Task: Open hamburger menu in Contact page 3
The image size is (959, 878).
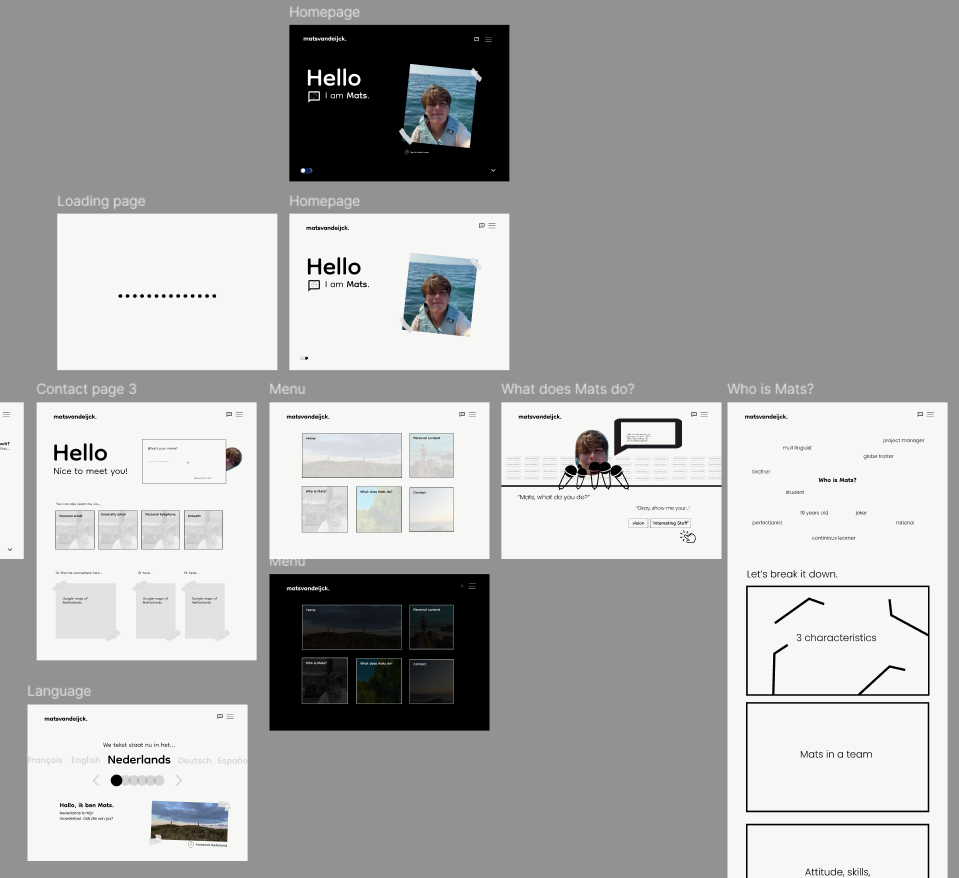Action: pos(239,414)
